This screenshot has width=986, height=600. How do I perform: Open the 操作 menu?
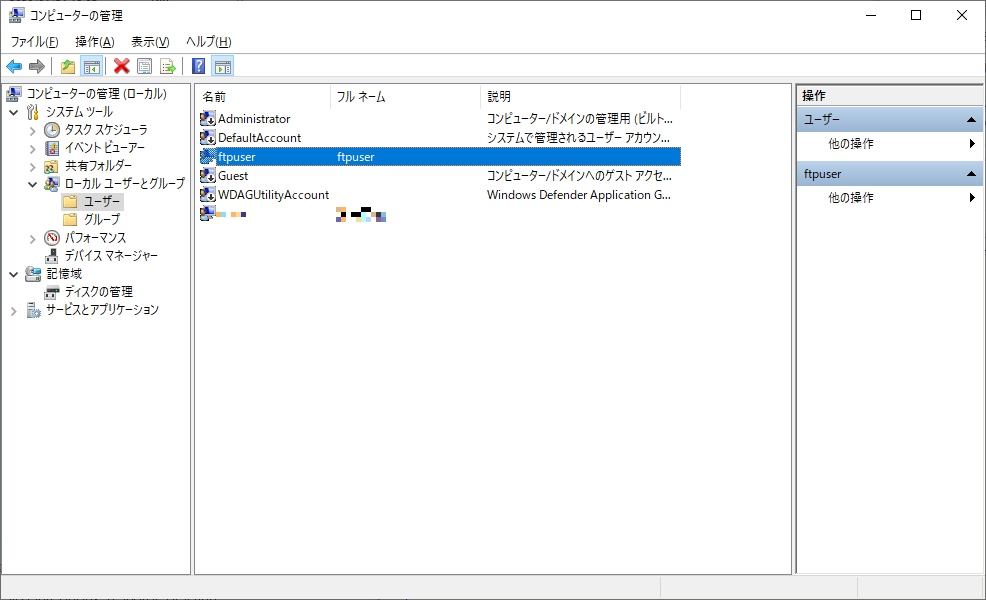click(x=94, y=41)
